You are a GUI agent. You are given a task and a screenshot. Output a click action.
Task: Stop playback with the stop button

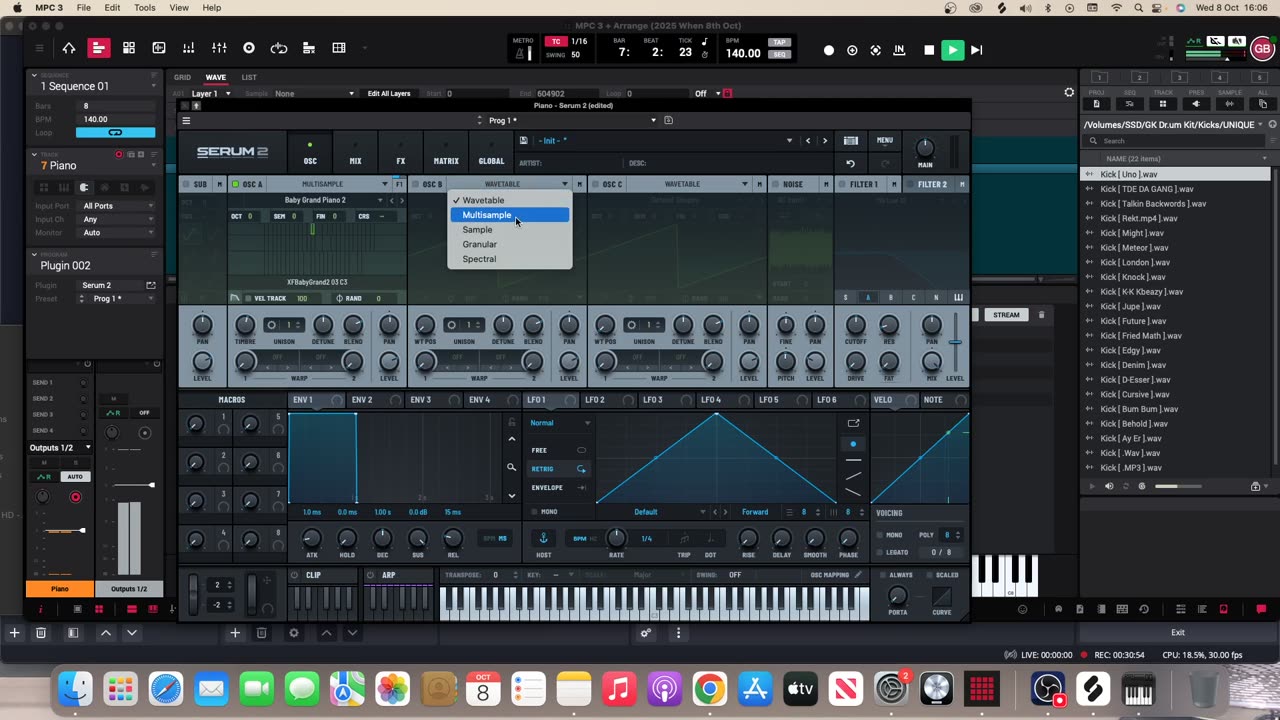929,50
